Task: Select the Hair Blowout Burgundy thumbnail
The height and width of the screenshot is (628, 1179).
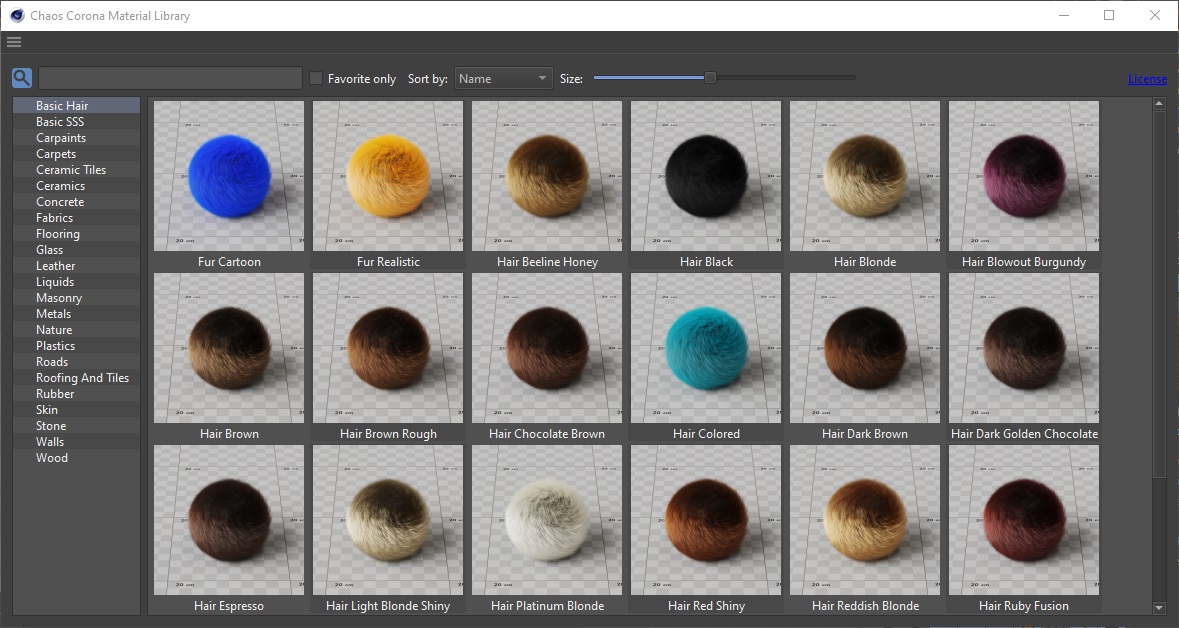Action: pos(1024,176)
